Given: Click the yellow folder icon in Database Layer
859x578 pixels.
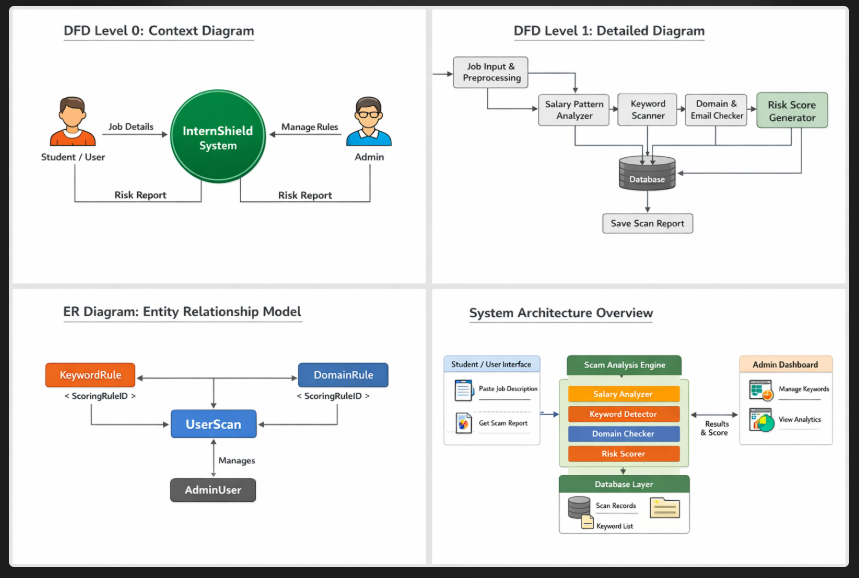Looking at the screenshot, I should tap(664, 508).
